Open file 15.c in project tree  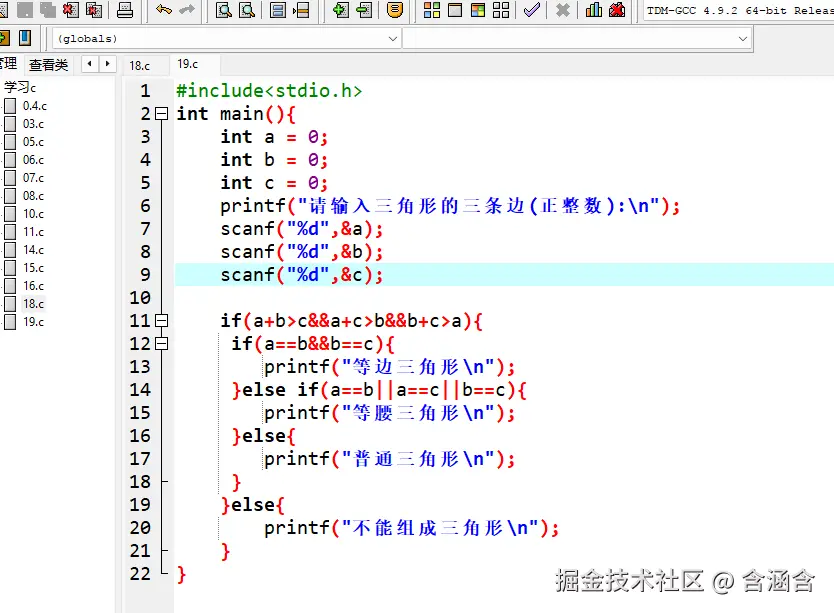pos(33,268)
